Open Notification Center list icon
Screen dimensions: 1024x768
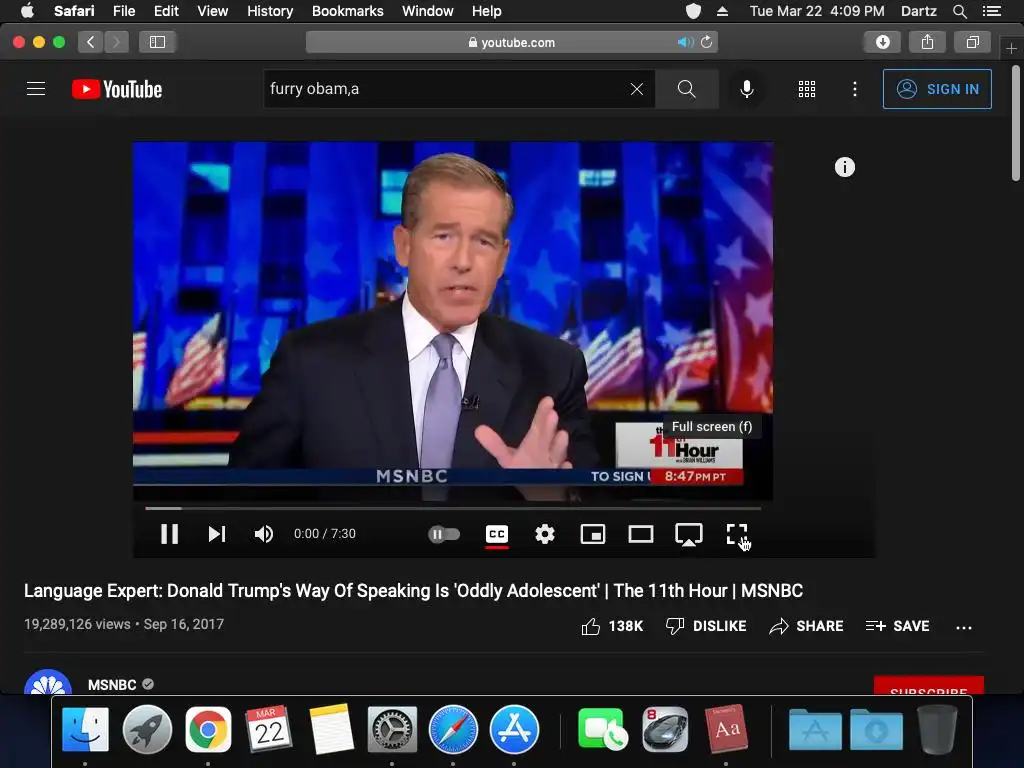click(x=992, y=11)
